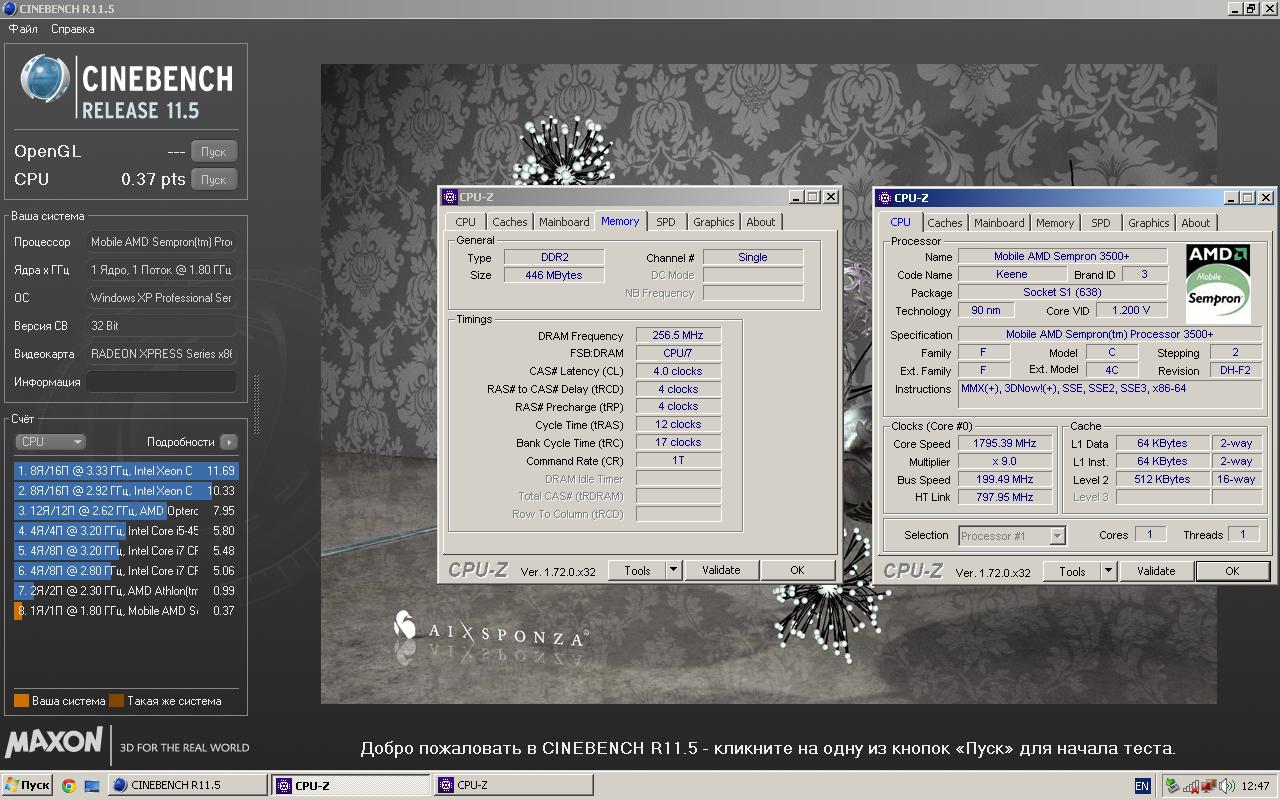Viewport: 1280px width, 800px height.
Task: Open About tab in processor CPU-Z window
Action: [1196, 223]
